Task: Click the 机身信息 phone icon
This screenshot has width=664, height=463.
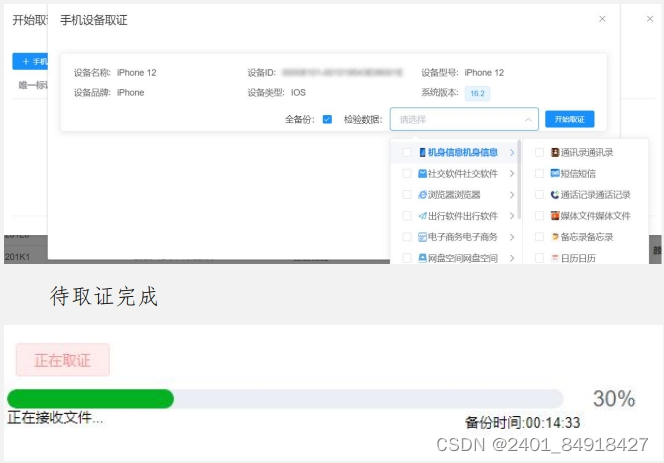Action: [x=422, y=152]
